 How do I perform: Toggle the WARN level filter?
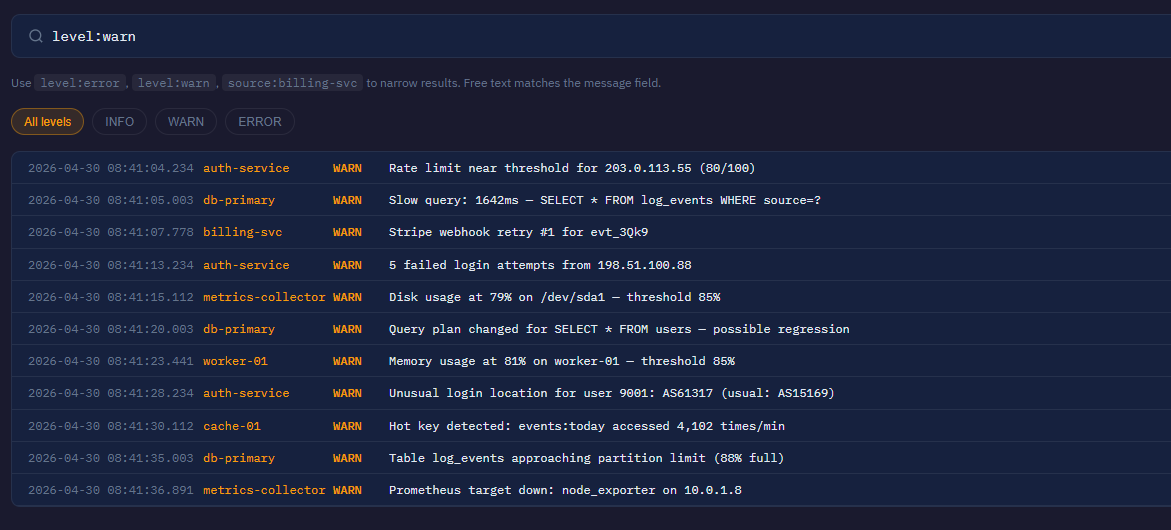pyautogui.click(x=186, y=122)
